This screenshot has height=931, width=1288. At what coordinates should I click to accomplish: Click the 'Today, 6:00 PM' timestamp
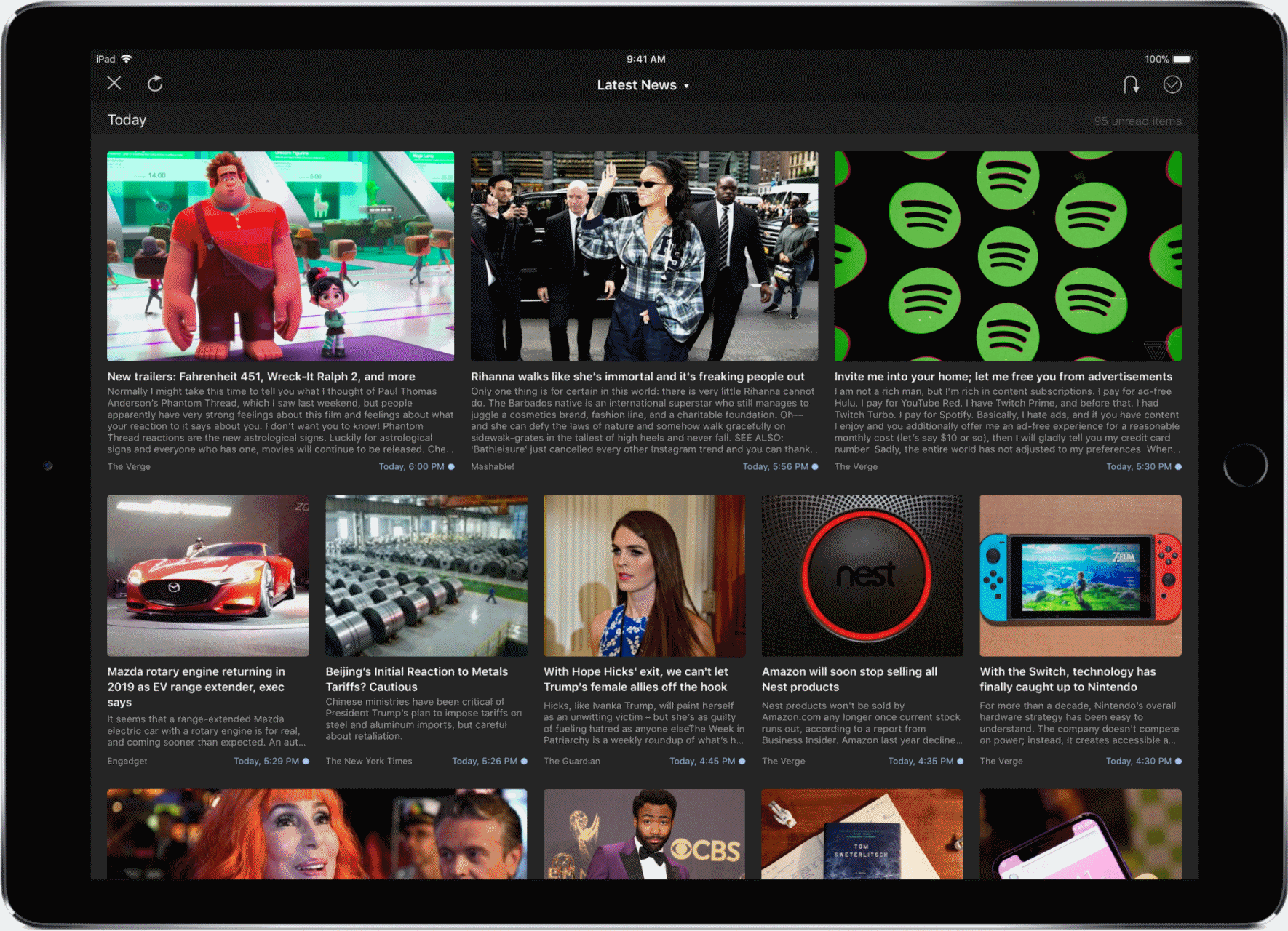pyautogui.click(x=411, y=467)
